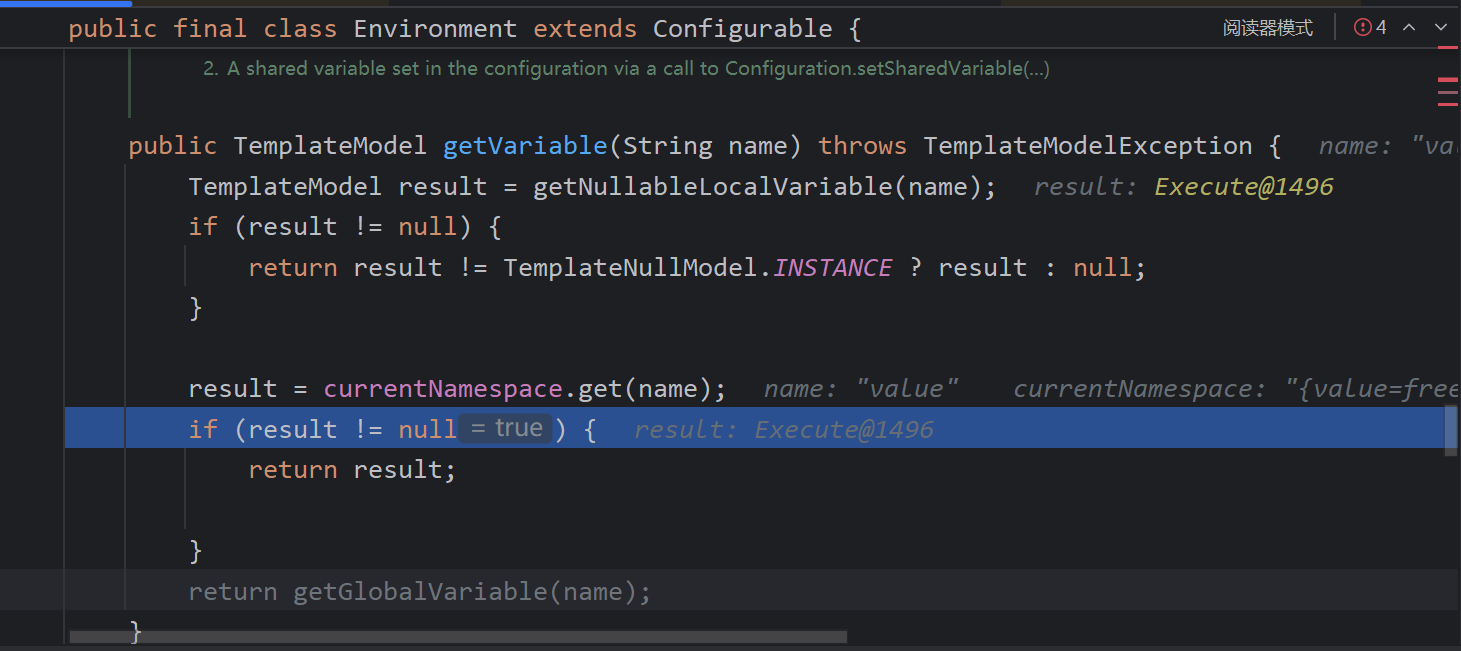Screen dimensions: 1461x651
Task: Click 'return result;' statement
Action: [352, 470]
